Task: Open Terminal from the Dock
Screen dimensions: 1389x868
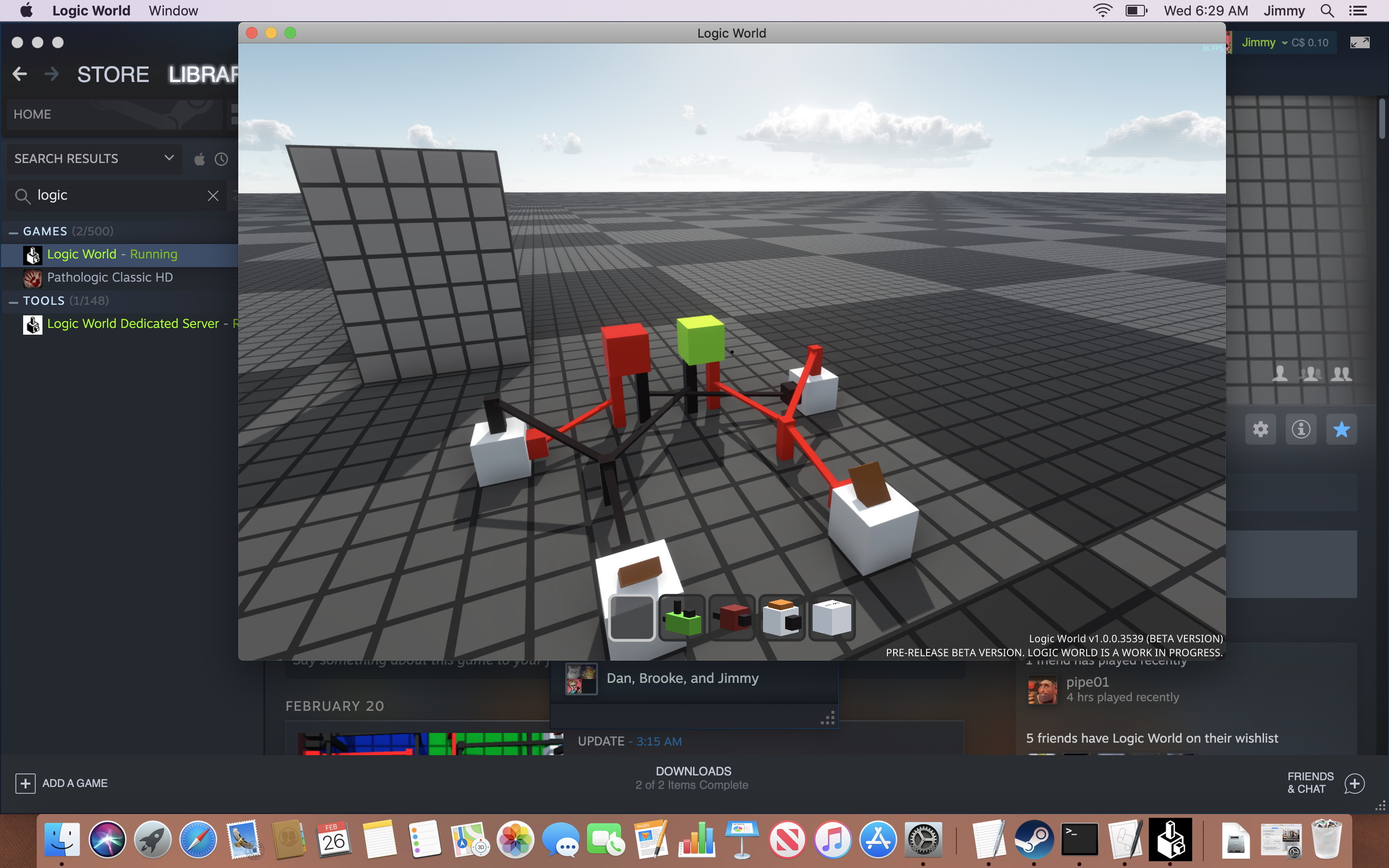Action: tap(1079, 839)
